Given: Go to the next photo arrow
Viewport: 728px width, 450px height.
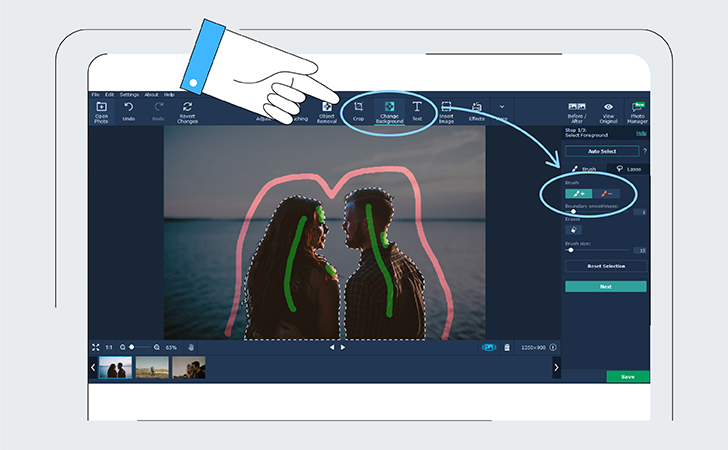Looking at the screenshot, I should pyautogui.click(x=343, y=347).
